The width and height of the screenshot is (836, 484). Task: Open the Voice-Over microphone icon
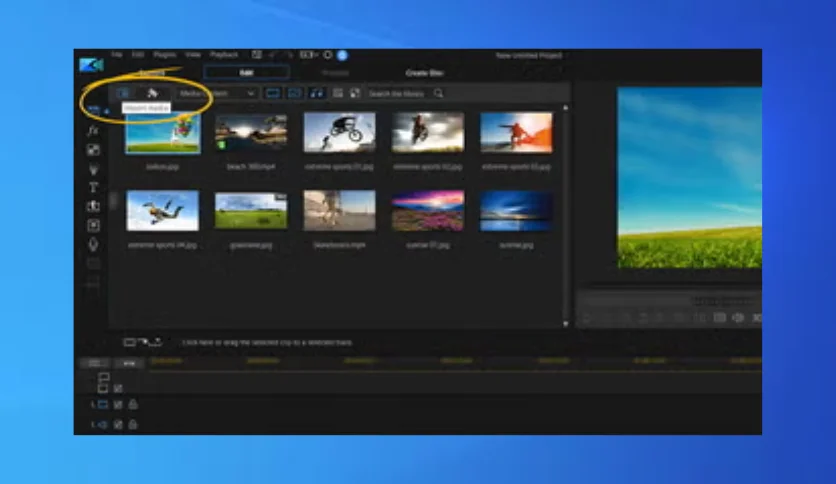pyautogui.click(x=93, y=244)
